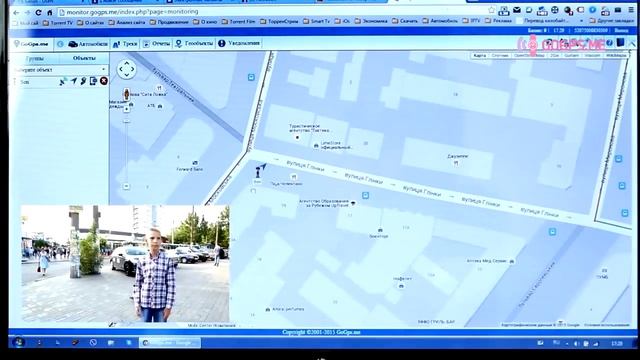The image size is (640, 360).
Task: Click the transit stop icon near улица Глинки
Action: click(366, 196)
